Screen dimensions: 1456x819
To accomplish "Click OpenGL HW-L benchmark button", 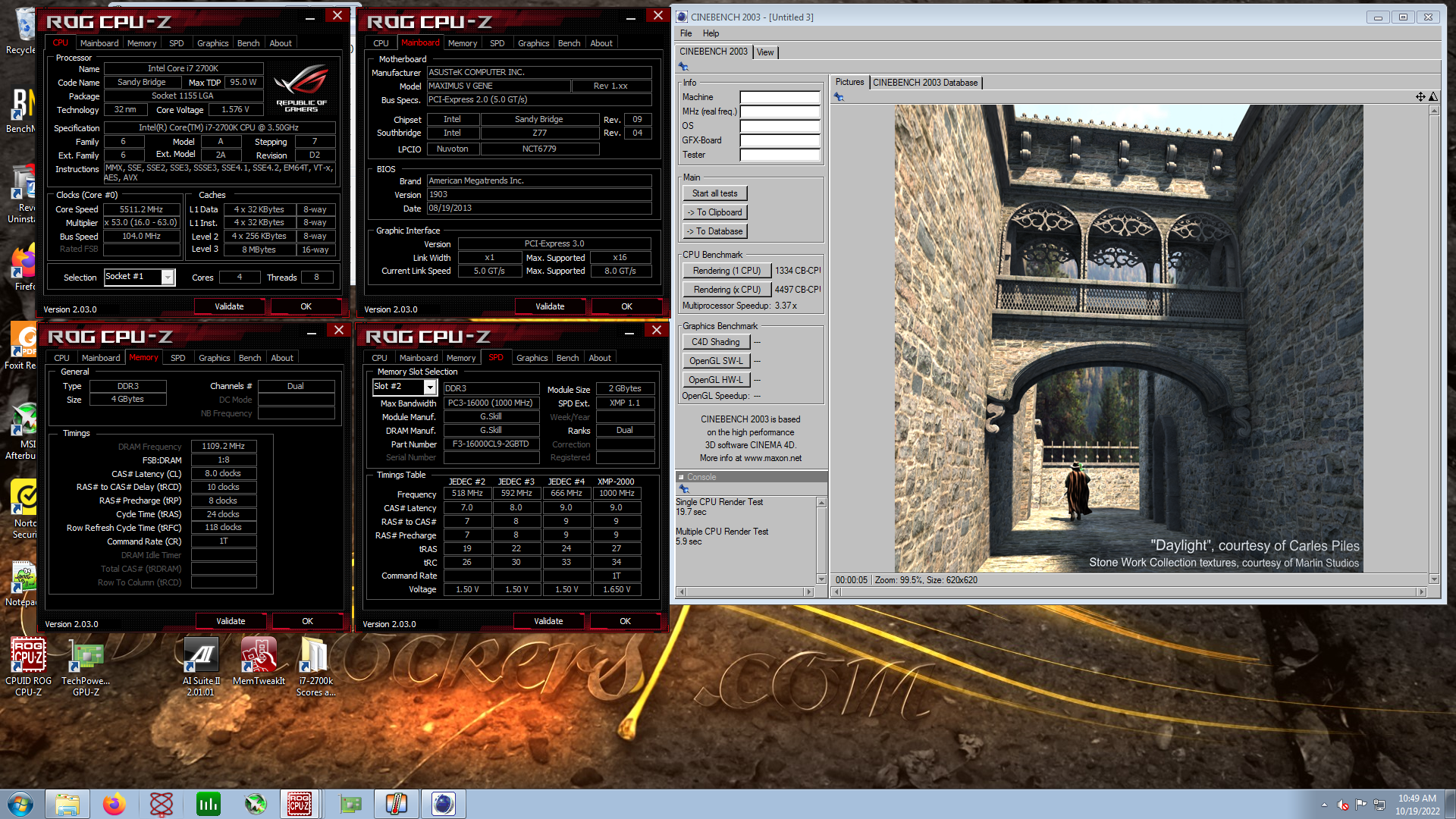I will (716, 380).
